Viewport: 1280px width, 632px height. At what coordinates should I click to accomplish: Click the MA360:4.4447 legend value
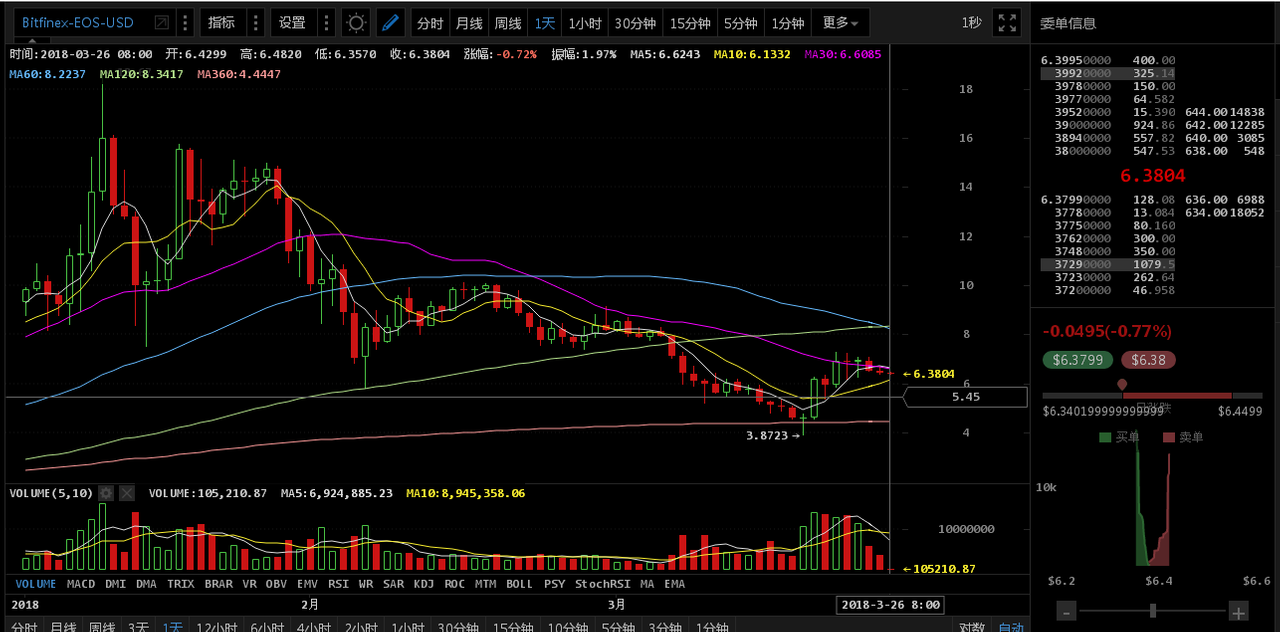(x=239, y=74)
